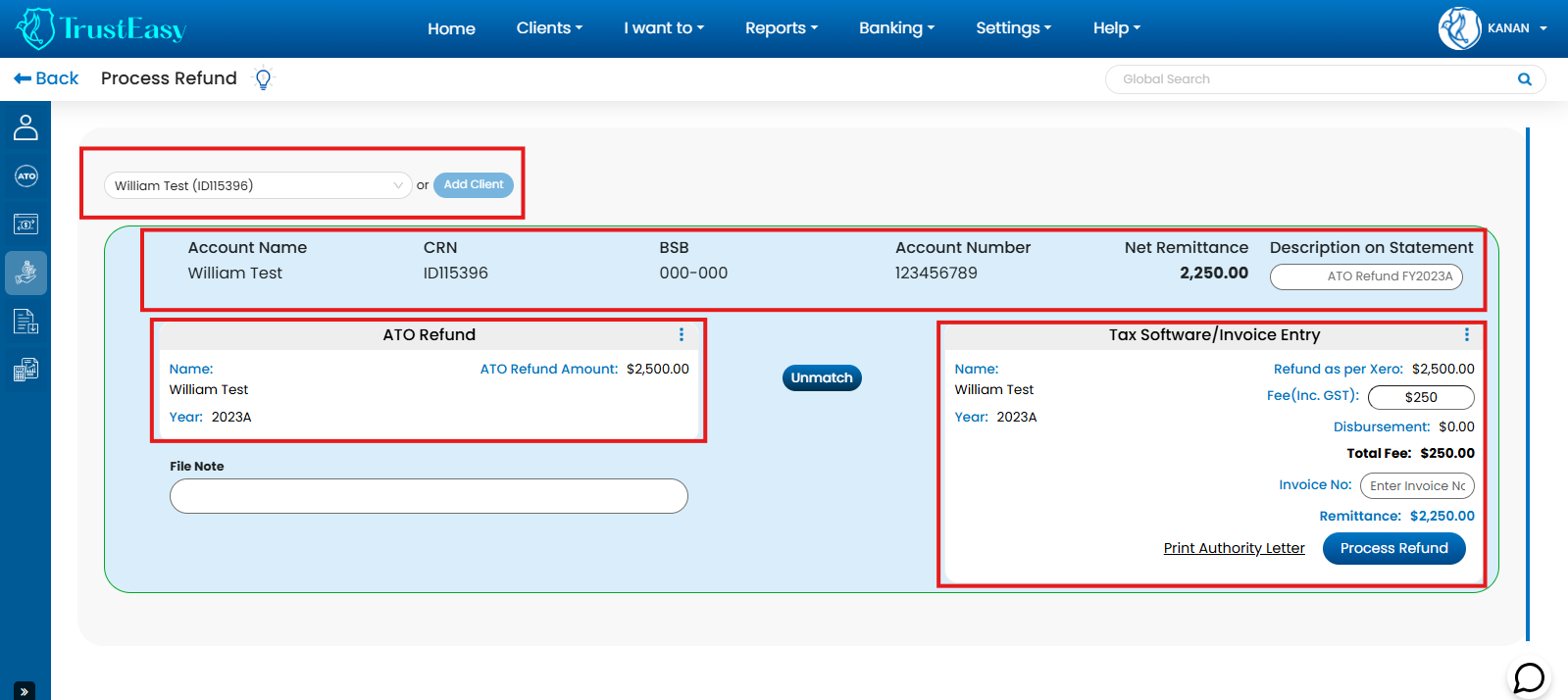Viewport: 1568px width, 700px height.
Task: Expand the sidebar with the double-arrow icon
Action: coord(25,691)
